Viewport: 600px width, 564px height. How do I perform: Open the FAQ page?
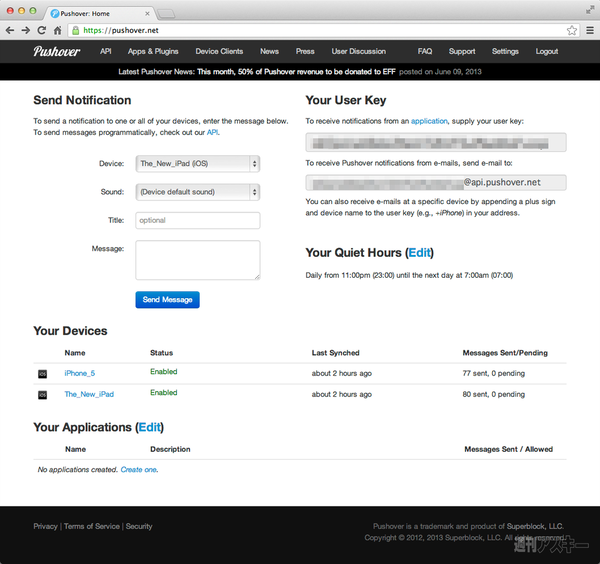(425, 51)
